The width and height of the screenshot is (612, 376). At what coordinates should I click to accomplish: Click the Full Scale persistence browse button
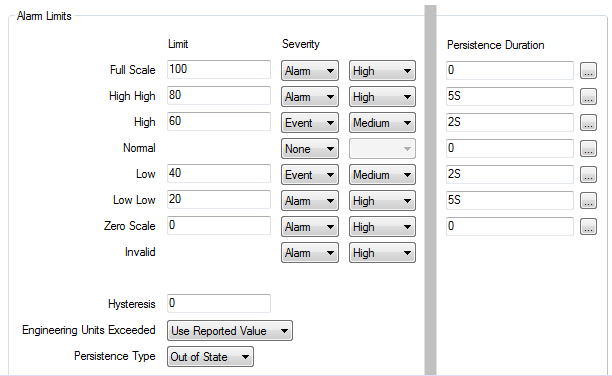(x=588, y=71)
